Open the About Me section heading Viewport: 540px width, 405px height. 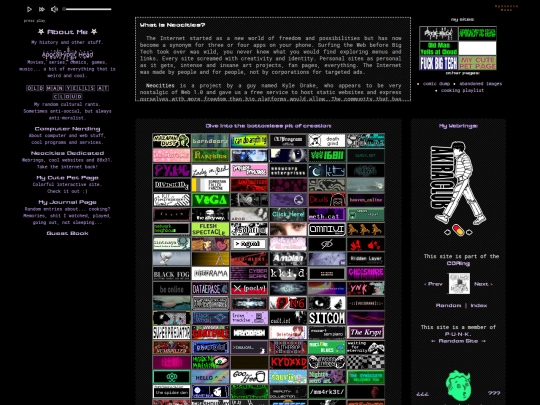[68, 32]
